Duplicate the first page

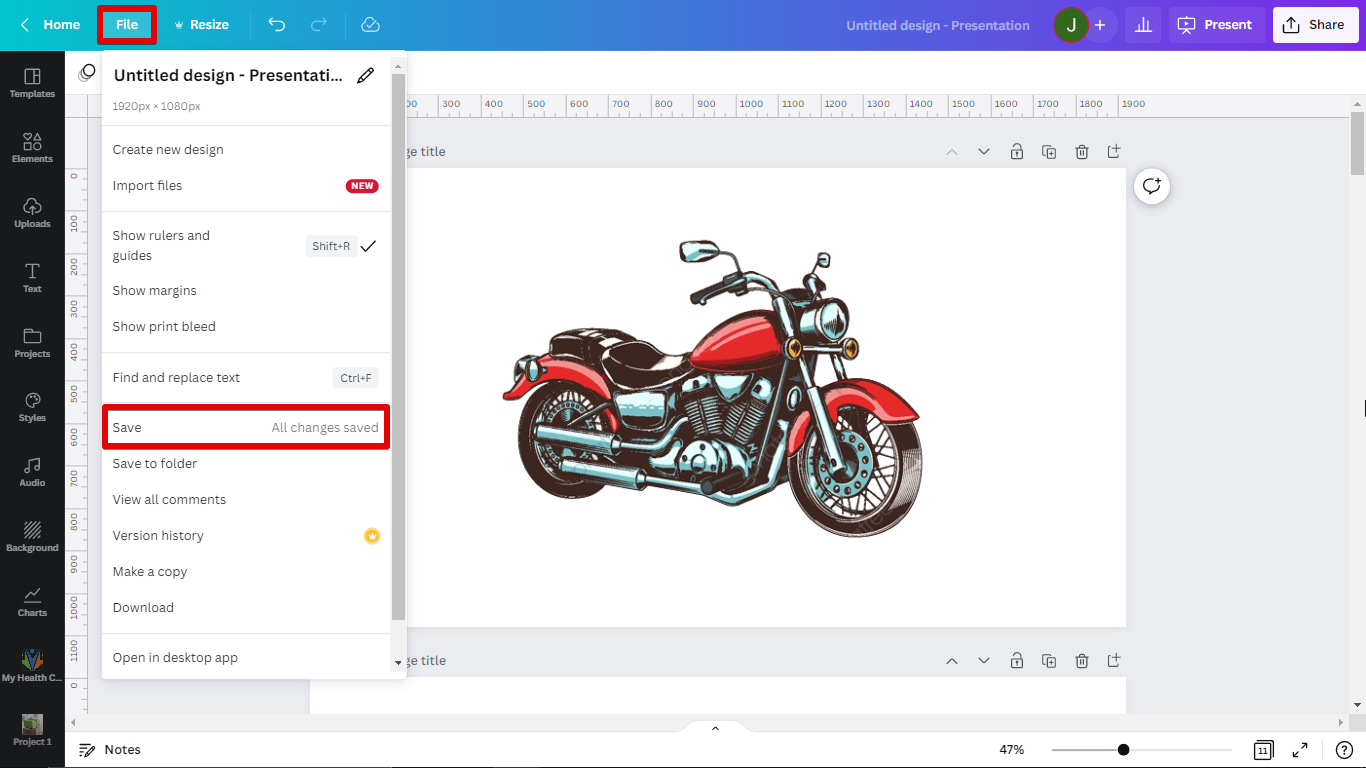1049,152
